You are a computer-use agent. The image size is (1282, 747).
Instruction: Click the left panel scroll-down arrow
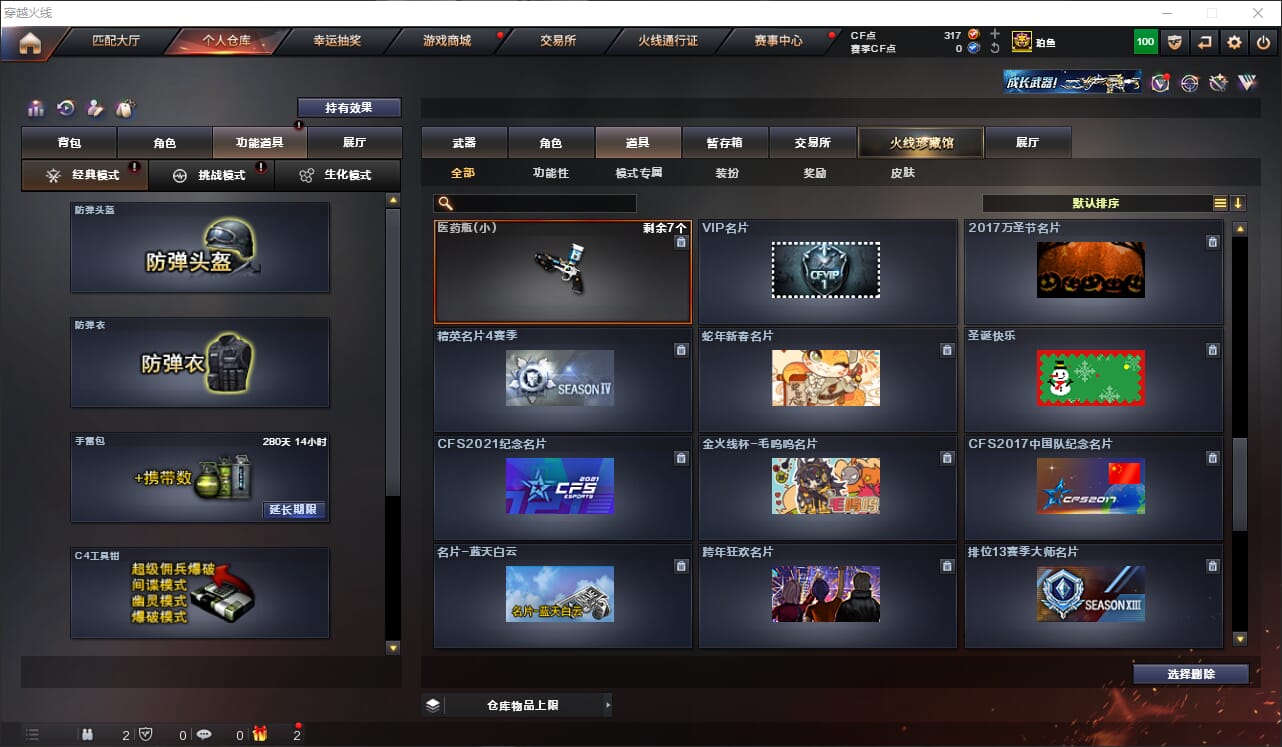[392, 648]
